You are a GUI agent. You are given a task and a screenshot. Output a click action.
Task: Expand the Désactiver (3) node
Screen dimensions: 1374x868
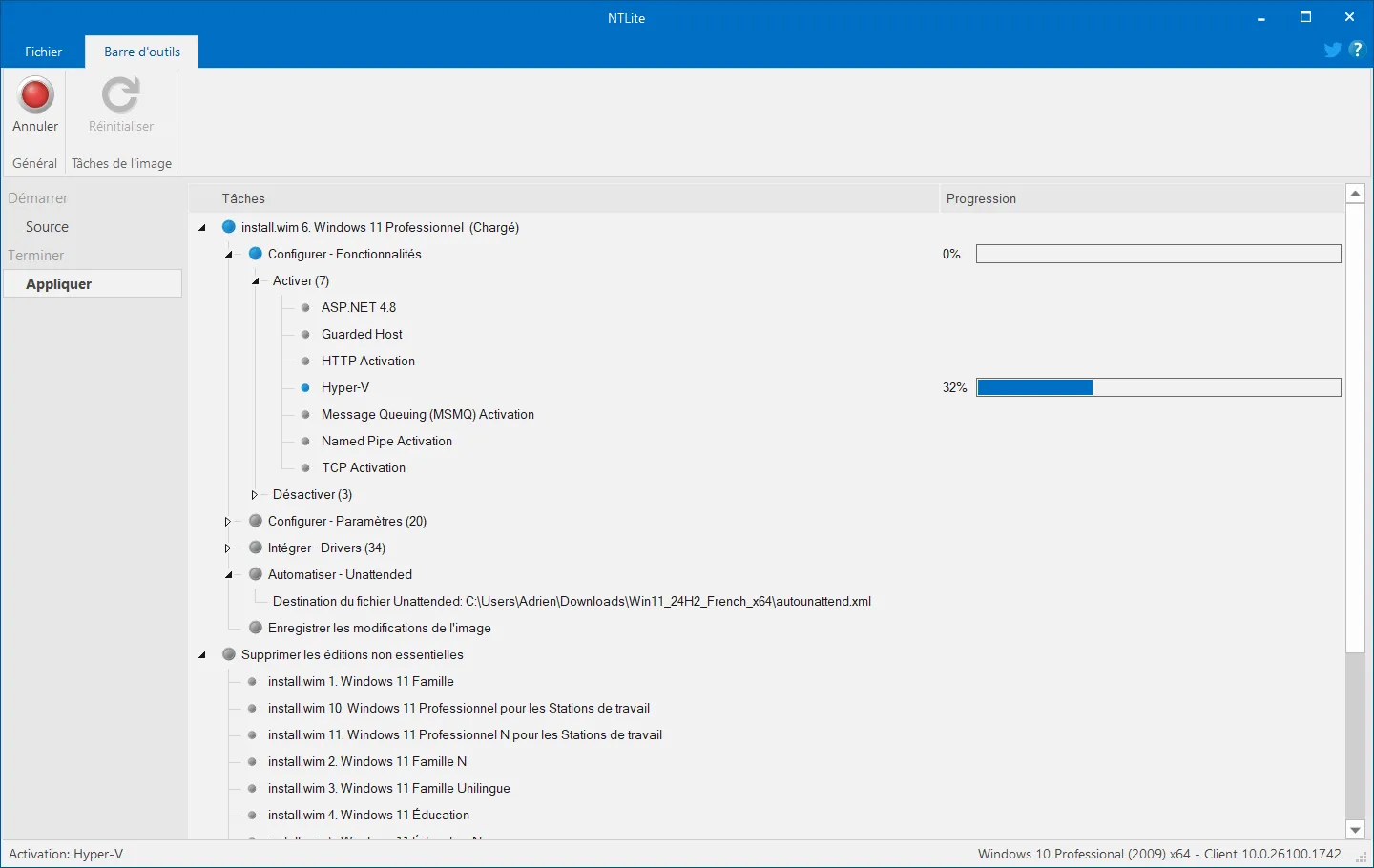click(255, 494)
